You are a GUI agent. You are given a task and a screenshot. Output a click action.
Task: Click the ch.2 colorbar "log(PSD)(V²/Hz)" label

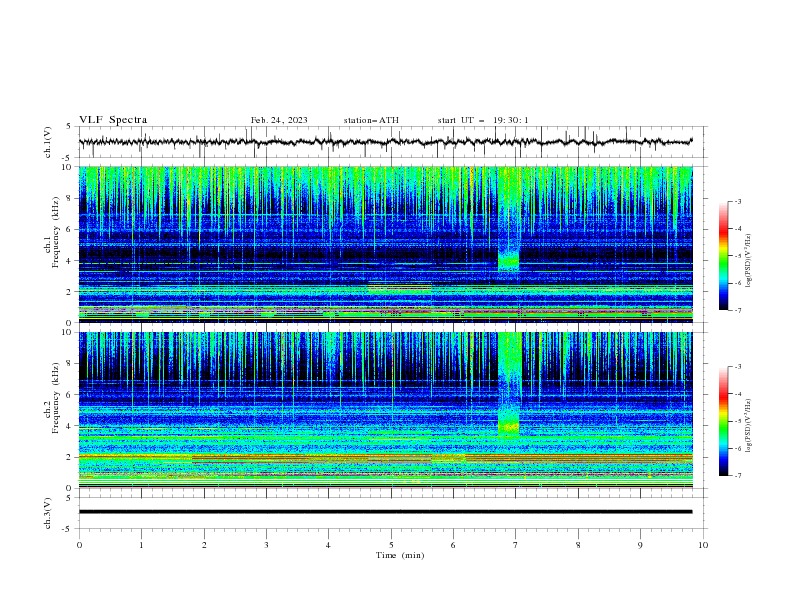749,425
